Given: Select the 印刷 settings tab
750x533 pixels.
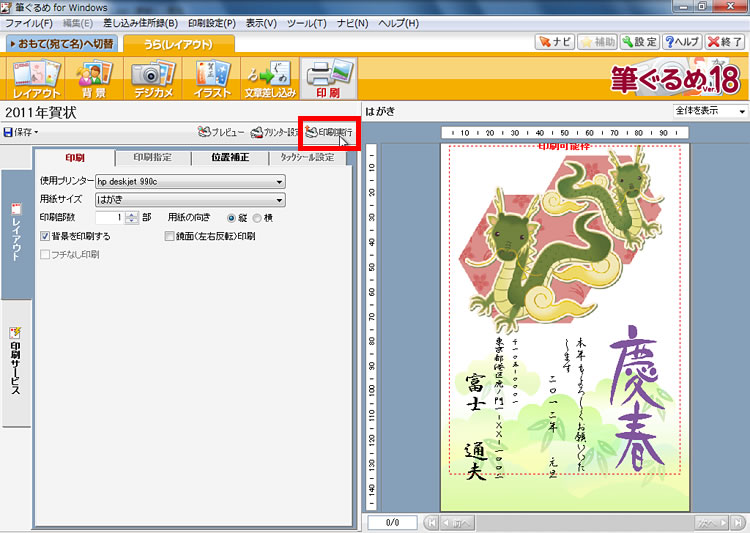Looking at the screenshot, I should (x=75, y=157).
